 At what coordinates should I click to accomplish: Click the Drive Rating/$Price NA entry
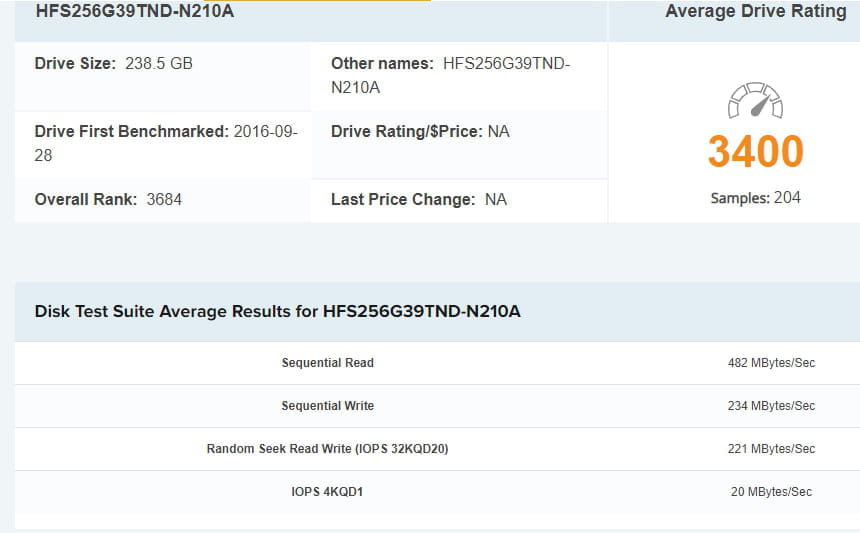tap(420, 132)
